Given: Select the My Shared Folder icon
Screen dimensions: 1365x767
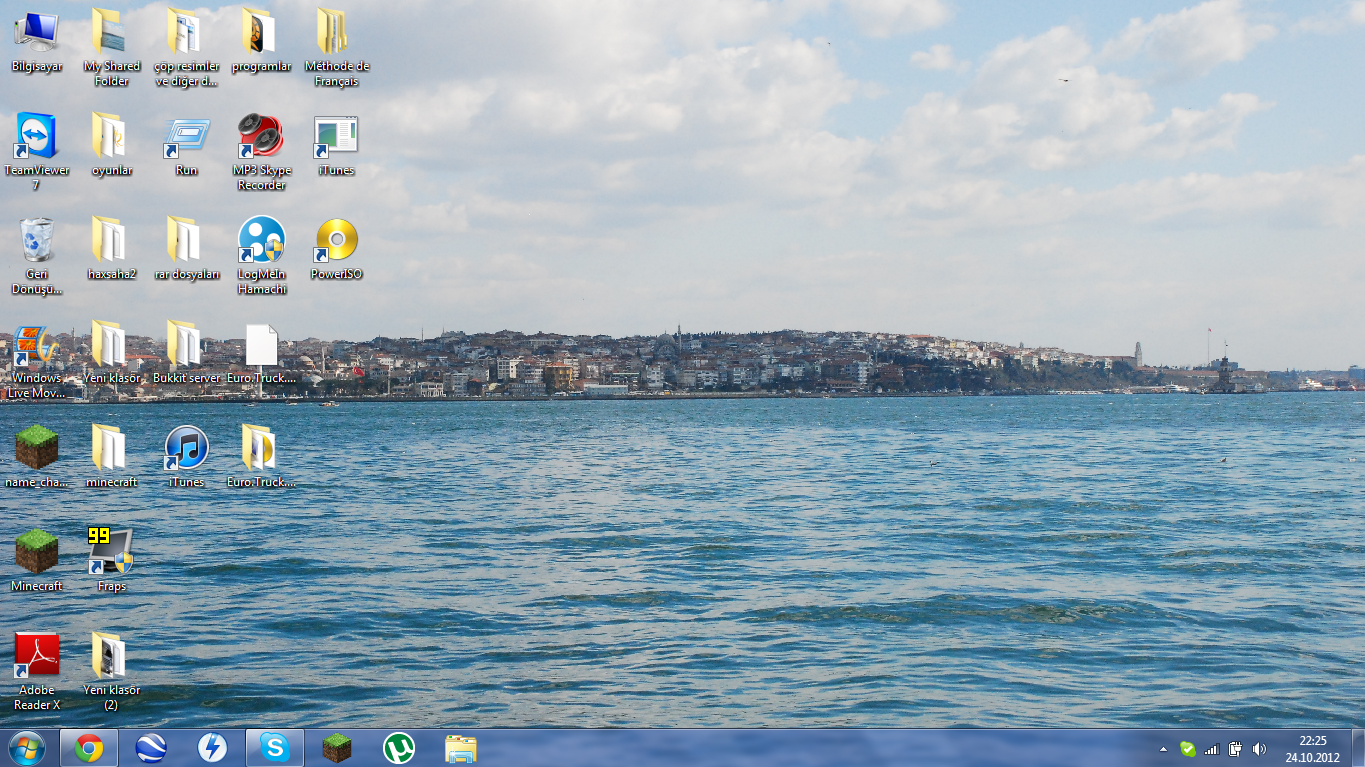Looking at the screenshot, I should pos(112,47).
